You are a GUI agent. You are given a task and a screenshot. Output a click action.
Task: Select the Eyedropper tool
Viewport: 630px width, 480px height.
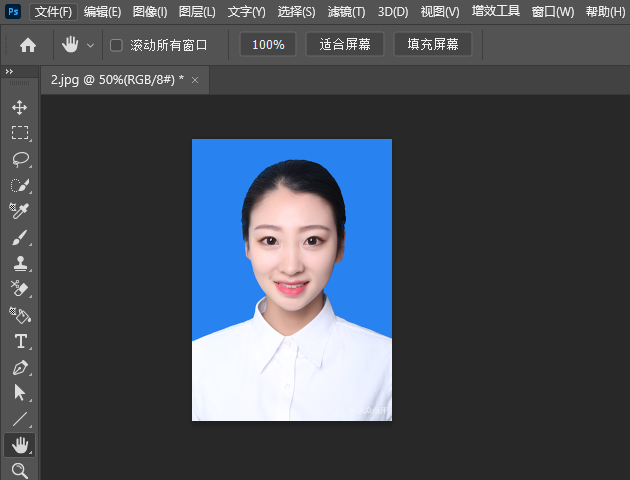19,211
